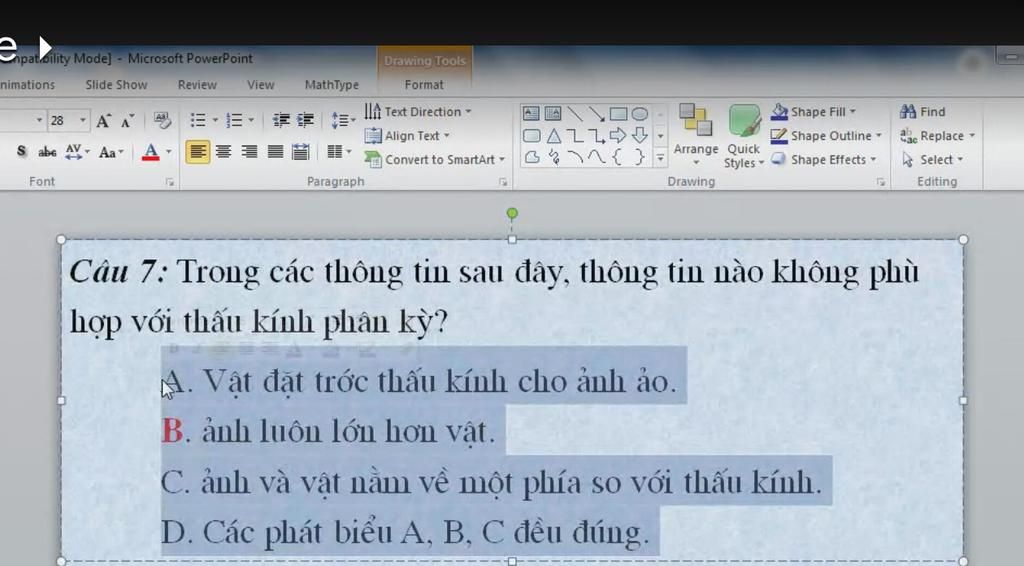Switch to the Animations tab

tap(27, 85)
